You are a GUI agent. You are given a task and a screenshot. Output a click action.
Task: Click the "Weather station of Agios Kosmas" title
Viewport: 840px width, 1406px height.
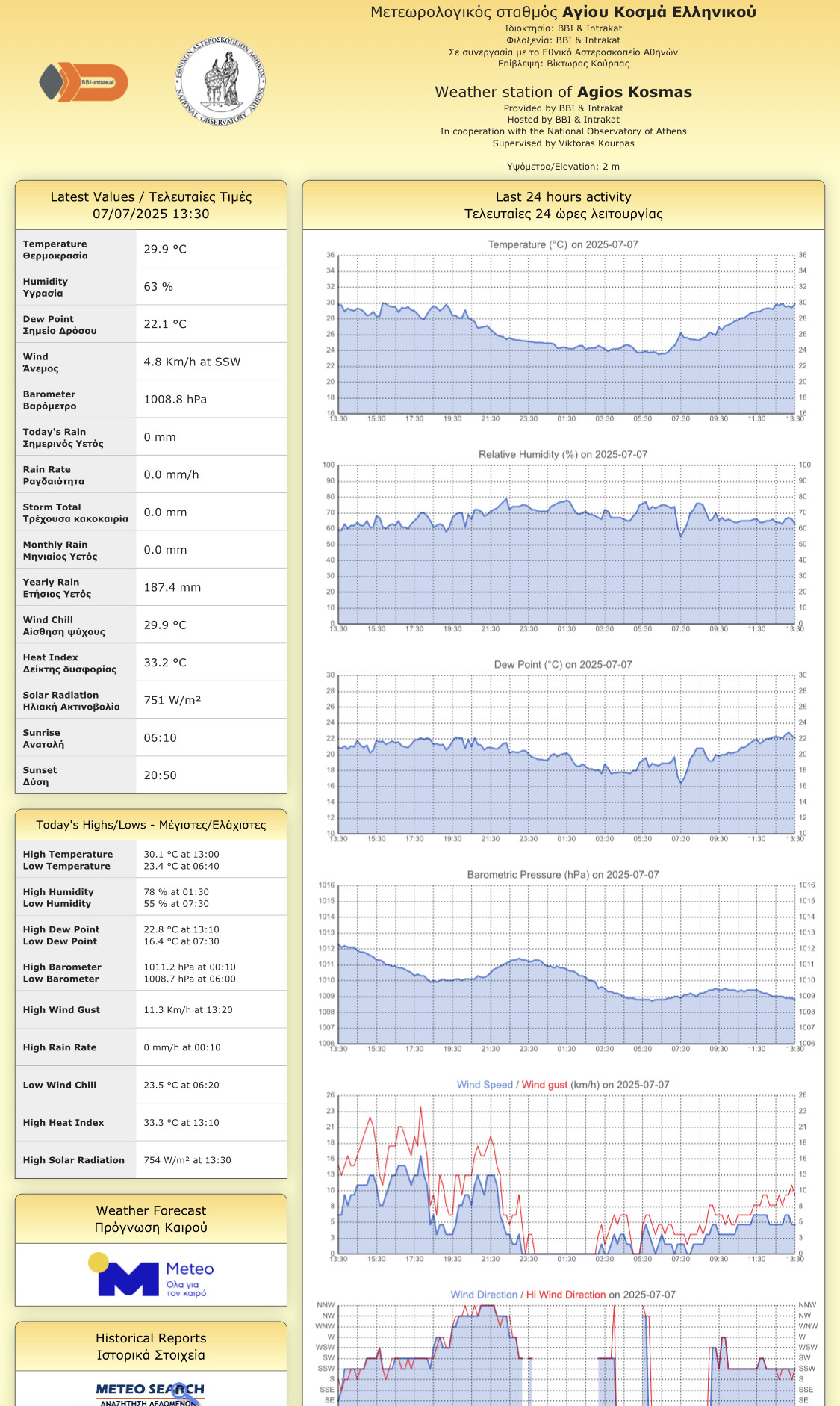563,92
